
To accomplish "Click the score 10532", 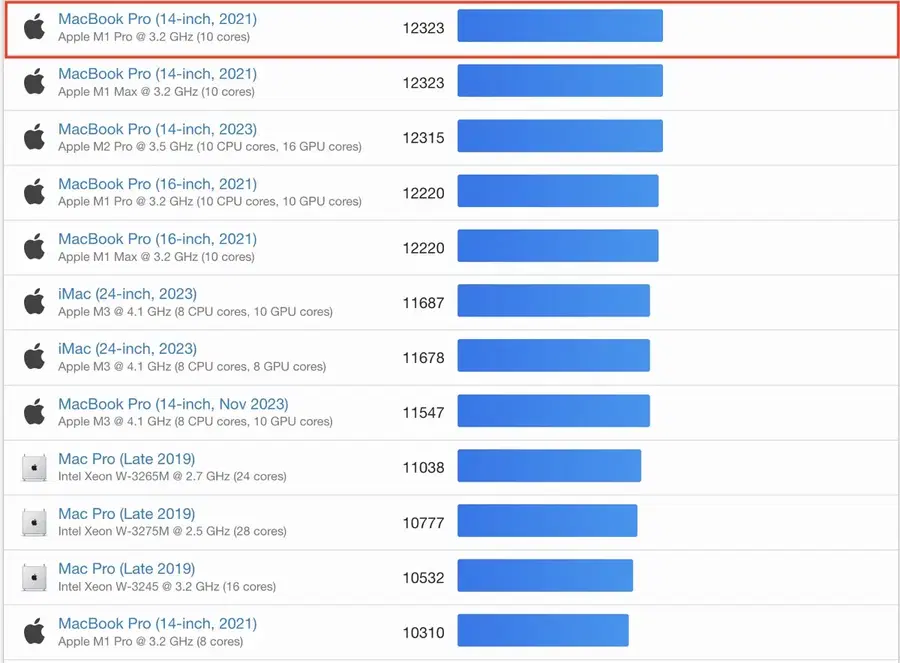I will point(424,577).
